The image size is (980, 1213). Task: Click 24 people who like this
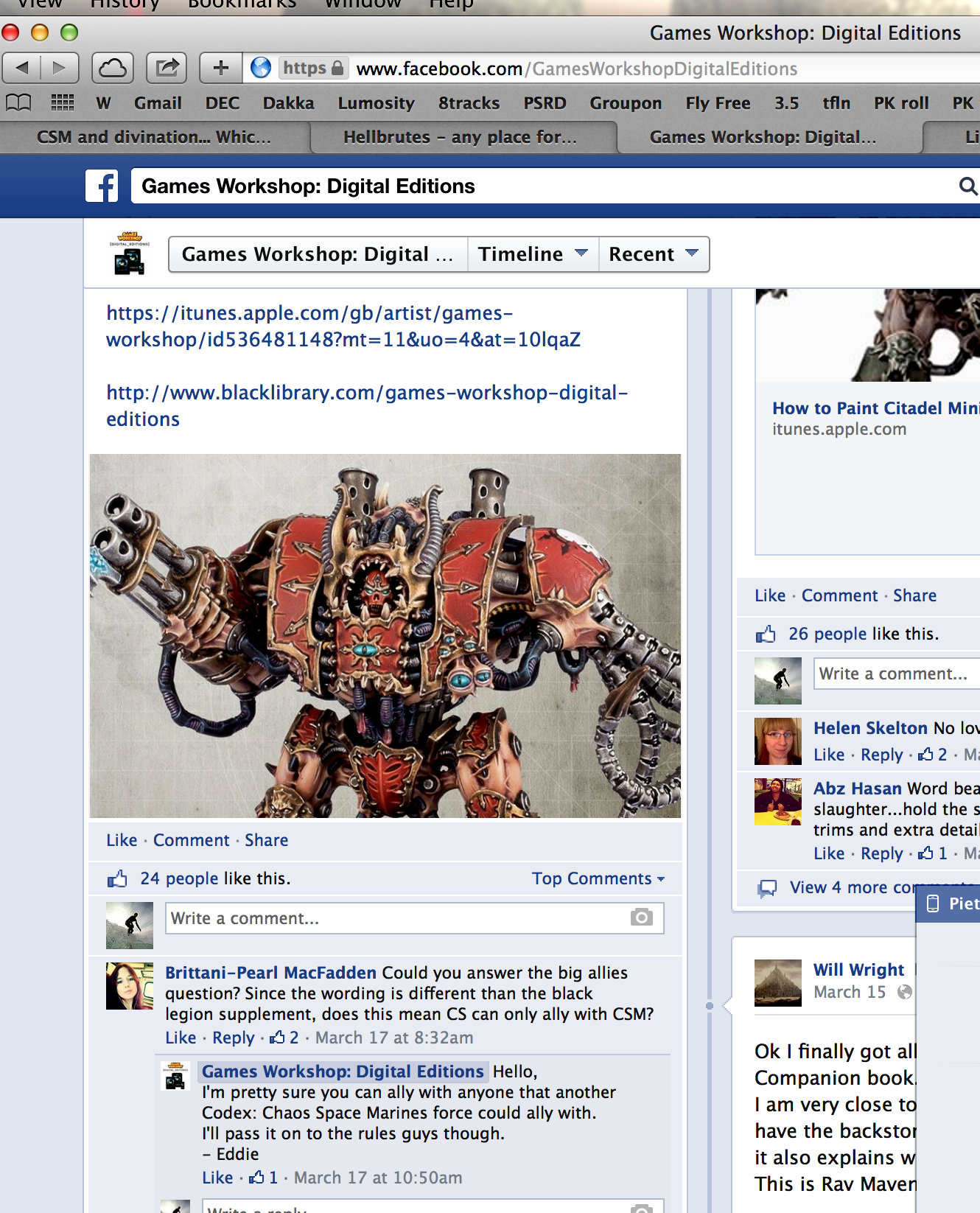(179, 878)
